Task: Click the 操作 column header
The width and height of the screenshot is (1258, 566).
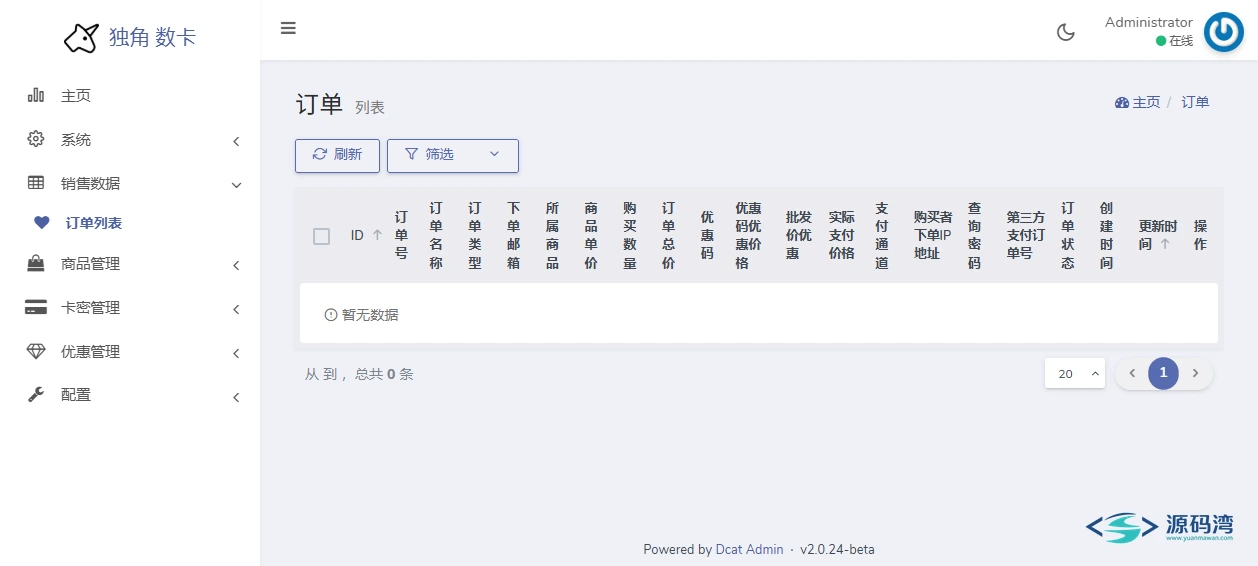Action: pos(1200,235)
